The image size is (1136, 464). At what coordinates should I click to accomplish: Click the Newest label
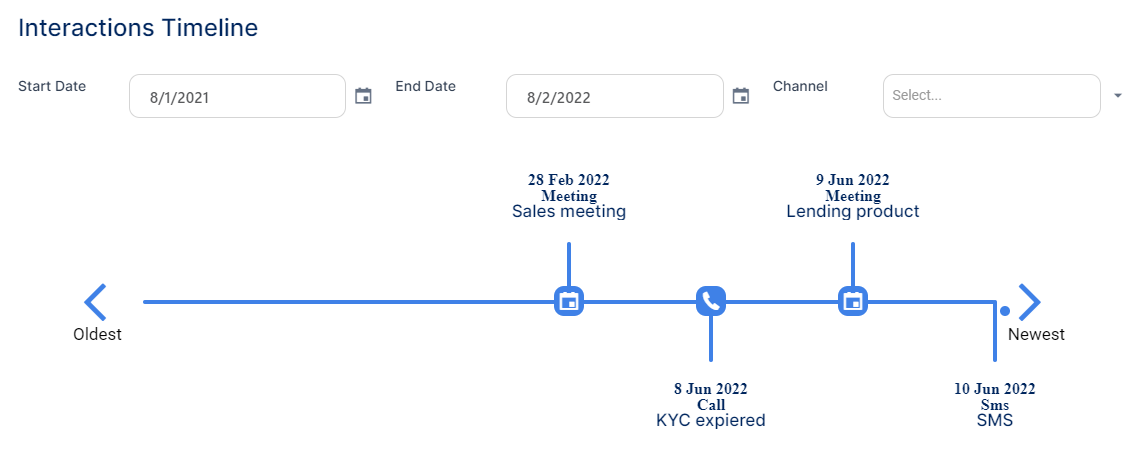1036,335
